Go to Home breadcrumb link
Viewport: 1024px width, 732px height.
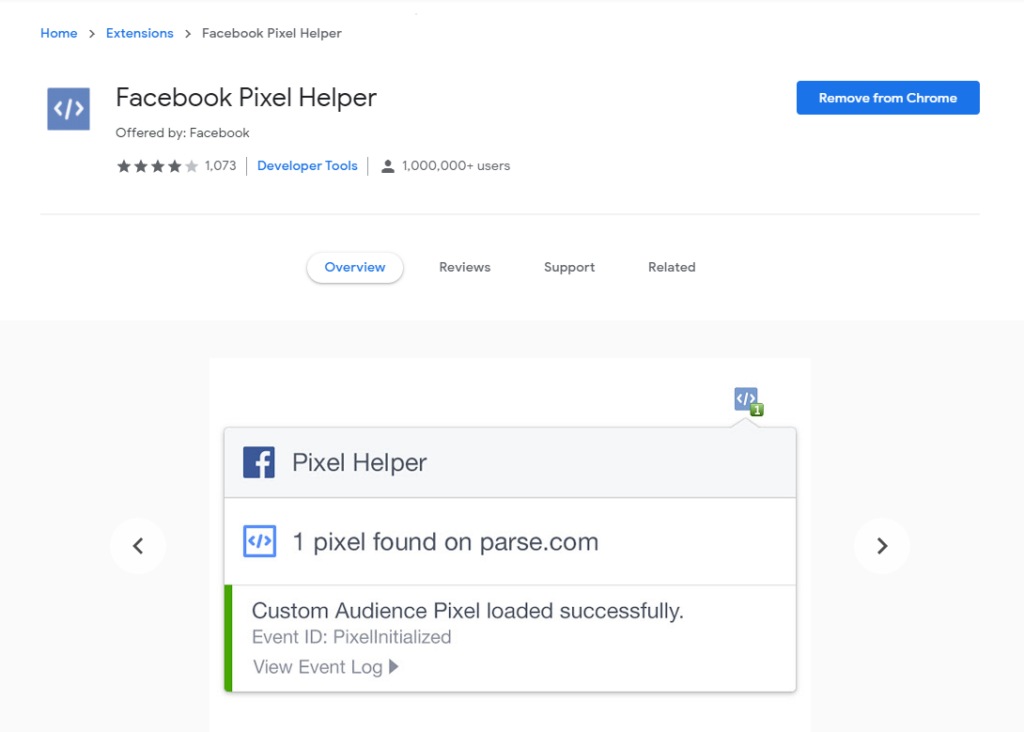pyautogui.click(x=59, y=33)
